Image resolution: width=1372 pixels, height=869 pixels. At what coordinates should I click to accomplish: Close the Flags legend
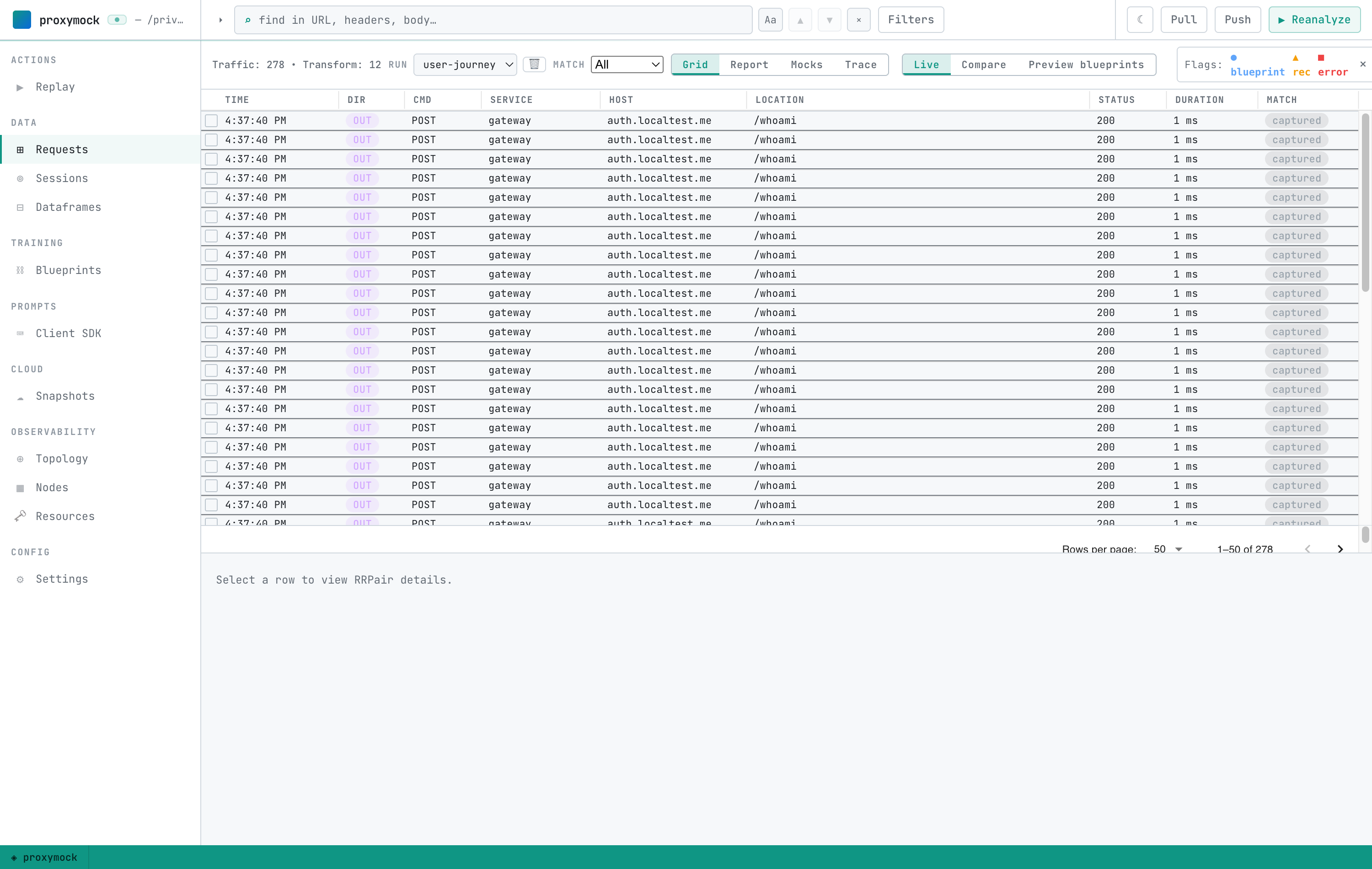pos(1363,64)
